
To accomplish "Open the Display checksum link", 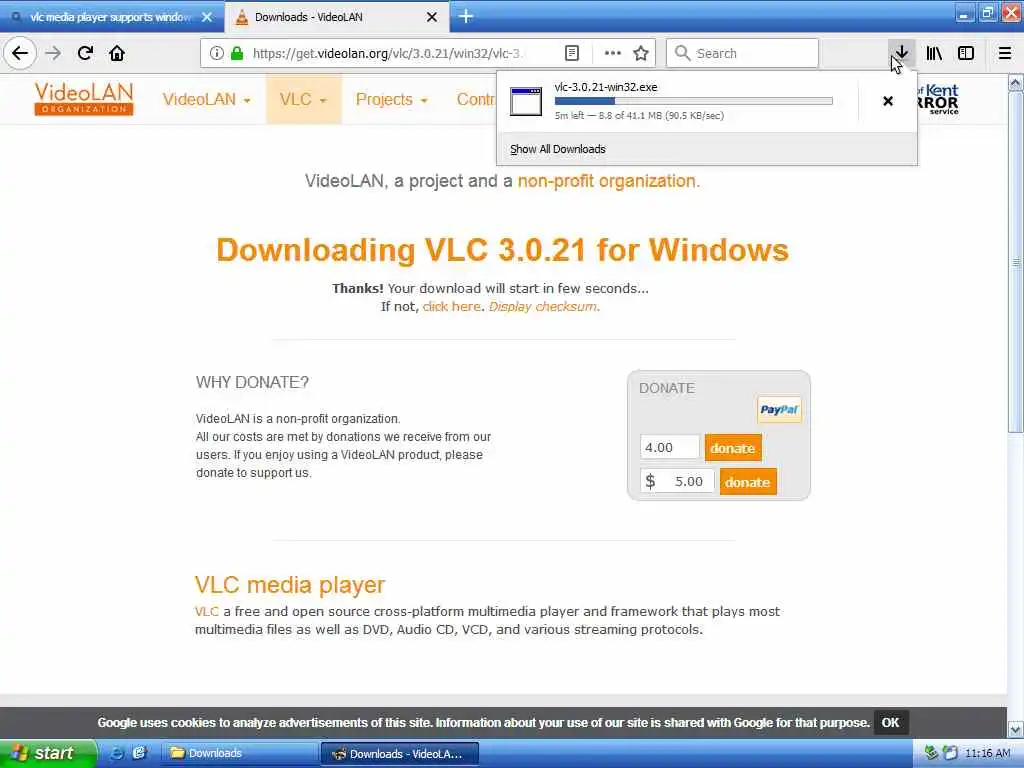I will (544, 306).
